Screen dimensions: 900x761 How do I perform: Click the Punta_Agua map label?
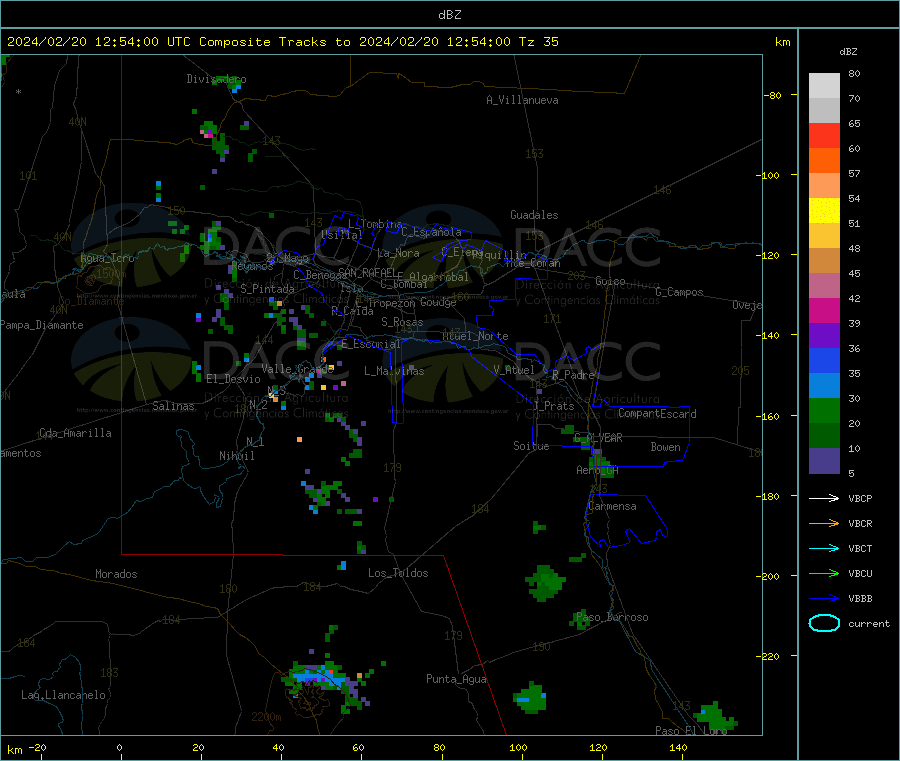click(x=456, y=679)
